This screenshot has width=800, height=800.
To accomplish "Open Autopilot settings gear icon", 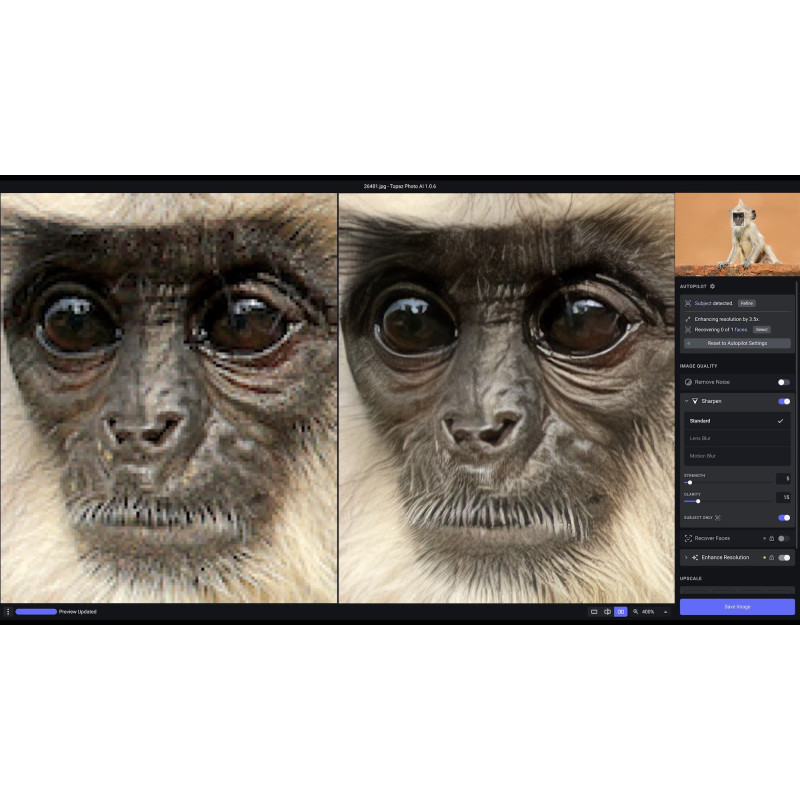I will point(712,286).
